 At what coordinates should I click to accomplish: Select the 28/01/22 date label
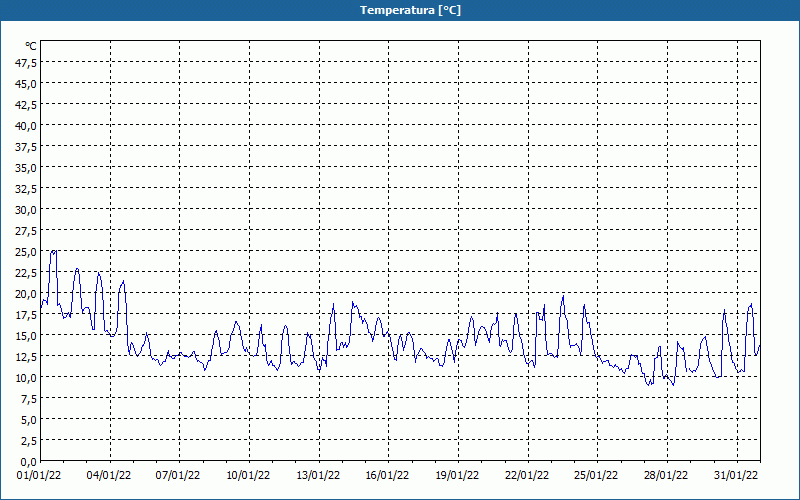pyautogui.click(x=666, y=476)
